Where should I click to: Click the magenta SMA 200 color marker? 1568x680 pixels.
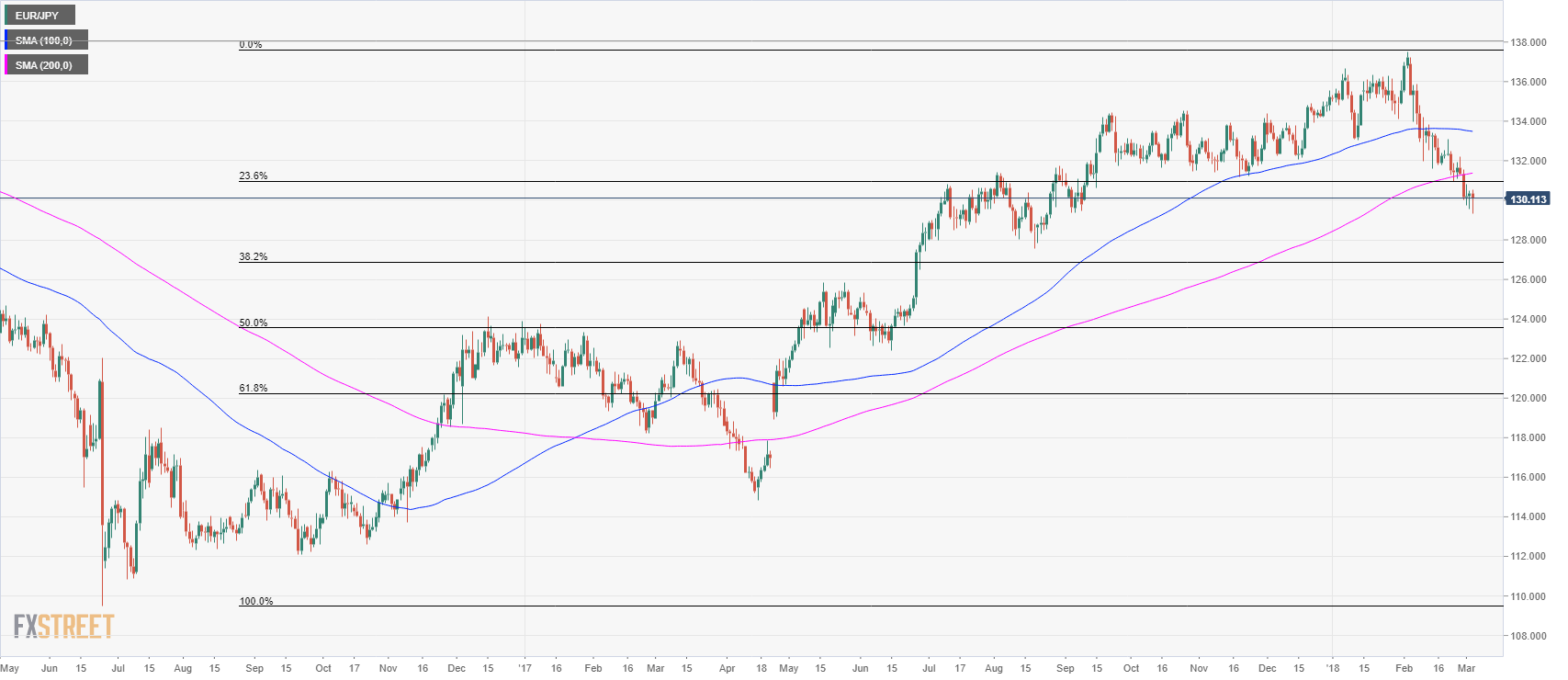click(x=6, y=65)
